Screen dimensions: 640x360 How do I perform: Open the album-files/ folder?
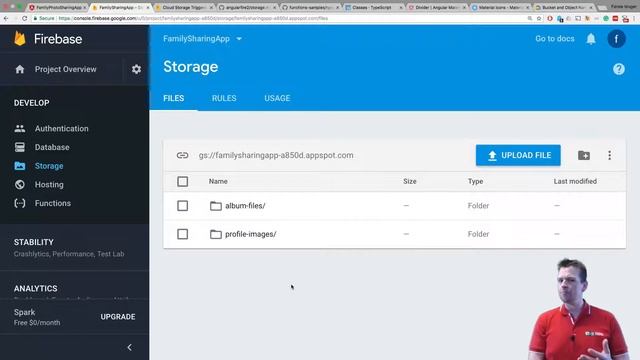(245, 206)
